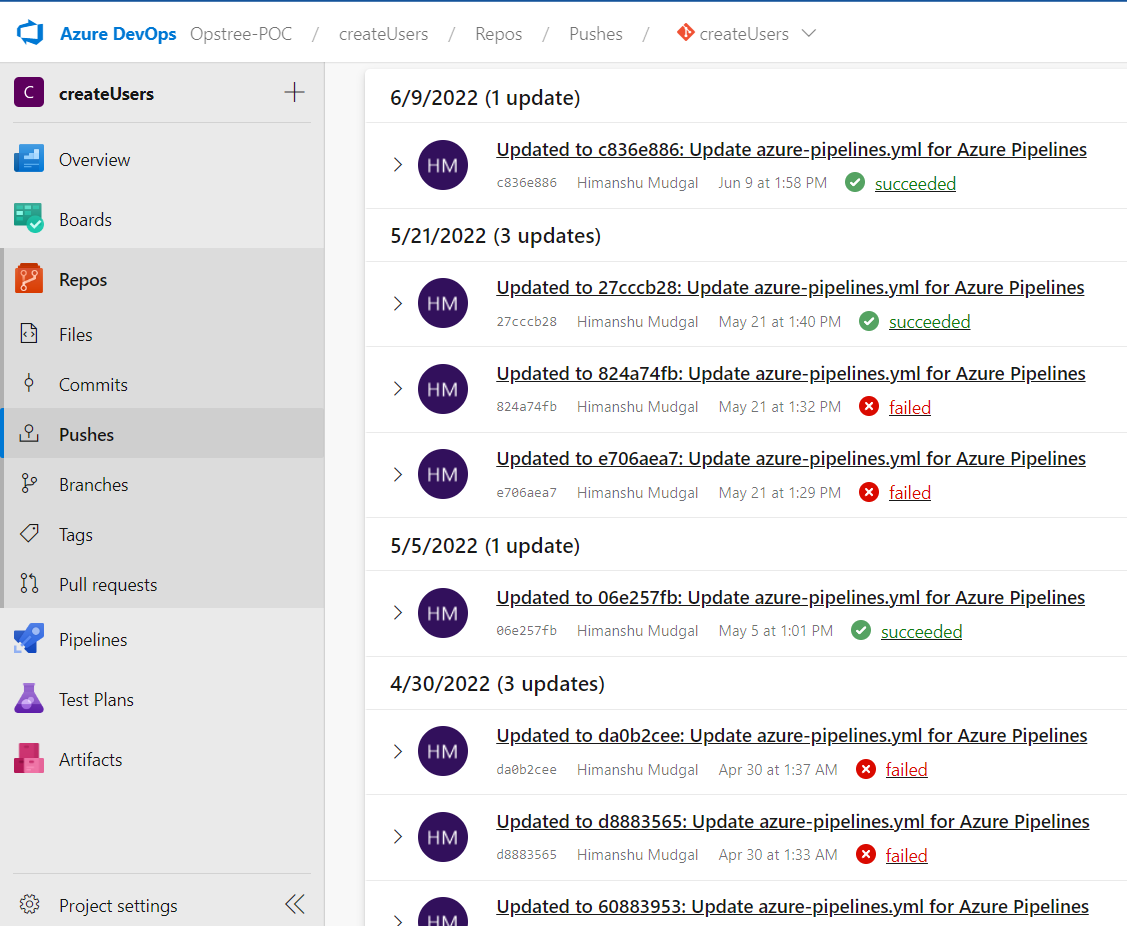The height and width of the screenshot is (926, 1127).
Task: Select the Pushes icon in sidebar
Action: 29,434
